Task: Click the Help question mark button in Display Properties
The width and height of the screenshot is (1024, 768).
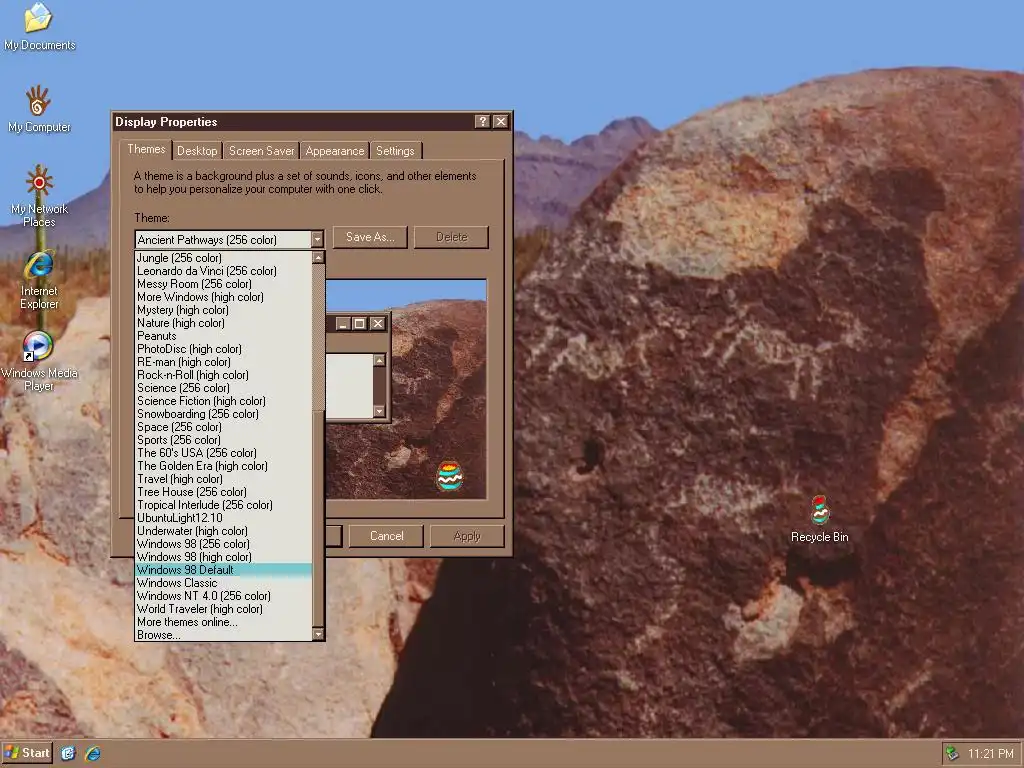Action: 482,121
